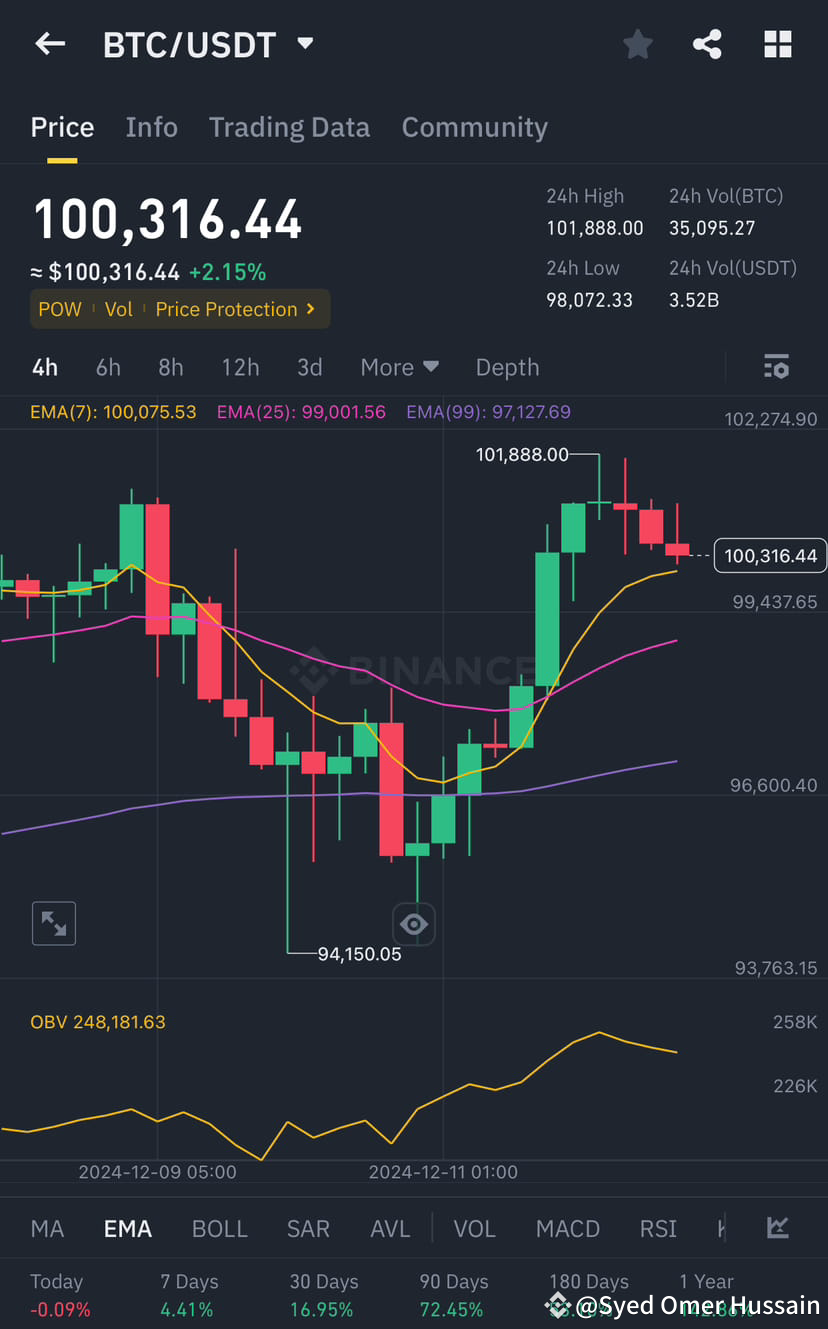Switch to the Info tab

tap(151, 127)
